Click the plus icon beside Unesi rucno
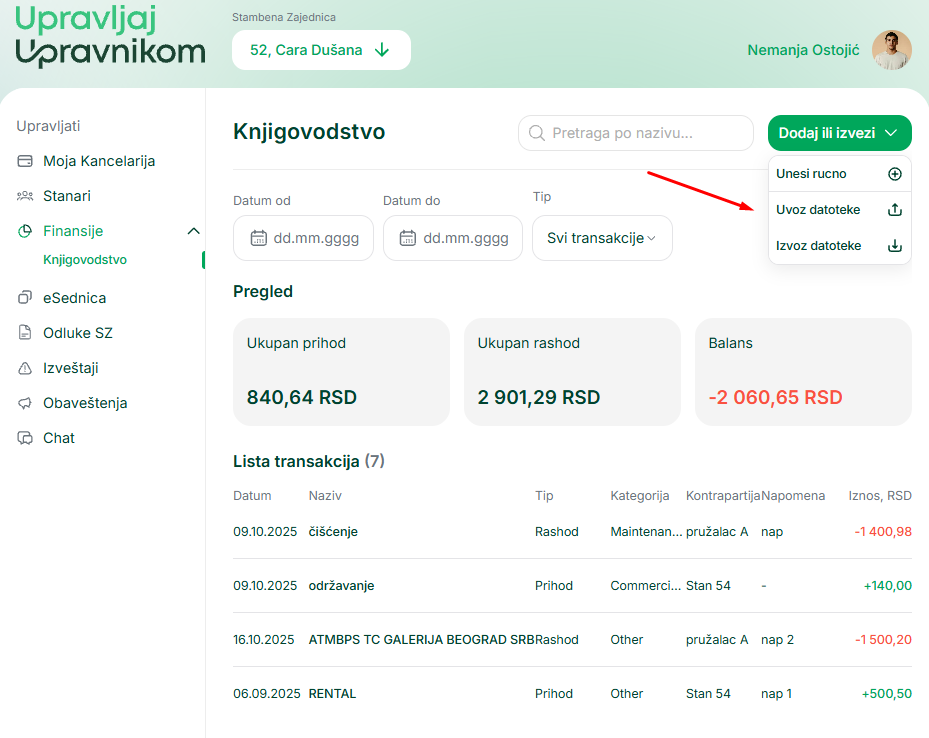The image size is (929, 738). 895,172
